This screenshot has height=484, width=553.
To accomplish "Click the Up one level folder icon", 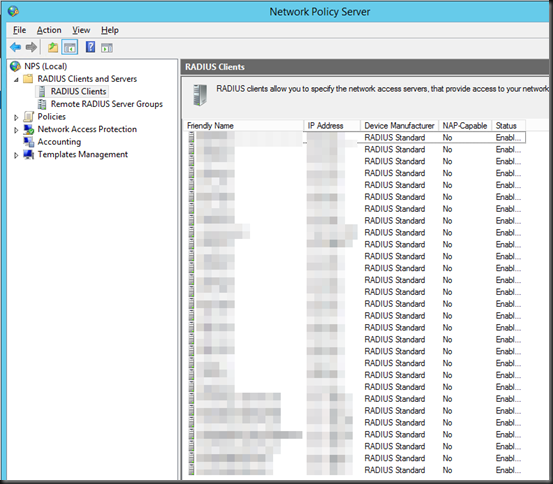I will coord(53,47).
